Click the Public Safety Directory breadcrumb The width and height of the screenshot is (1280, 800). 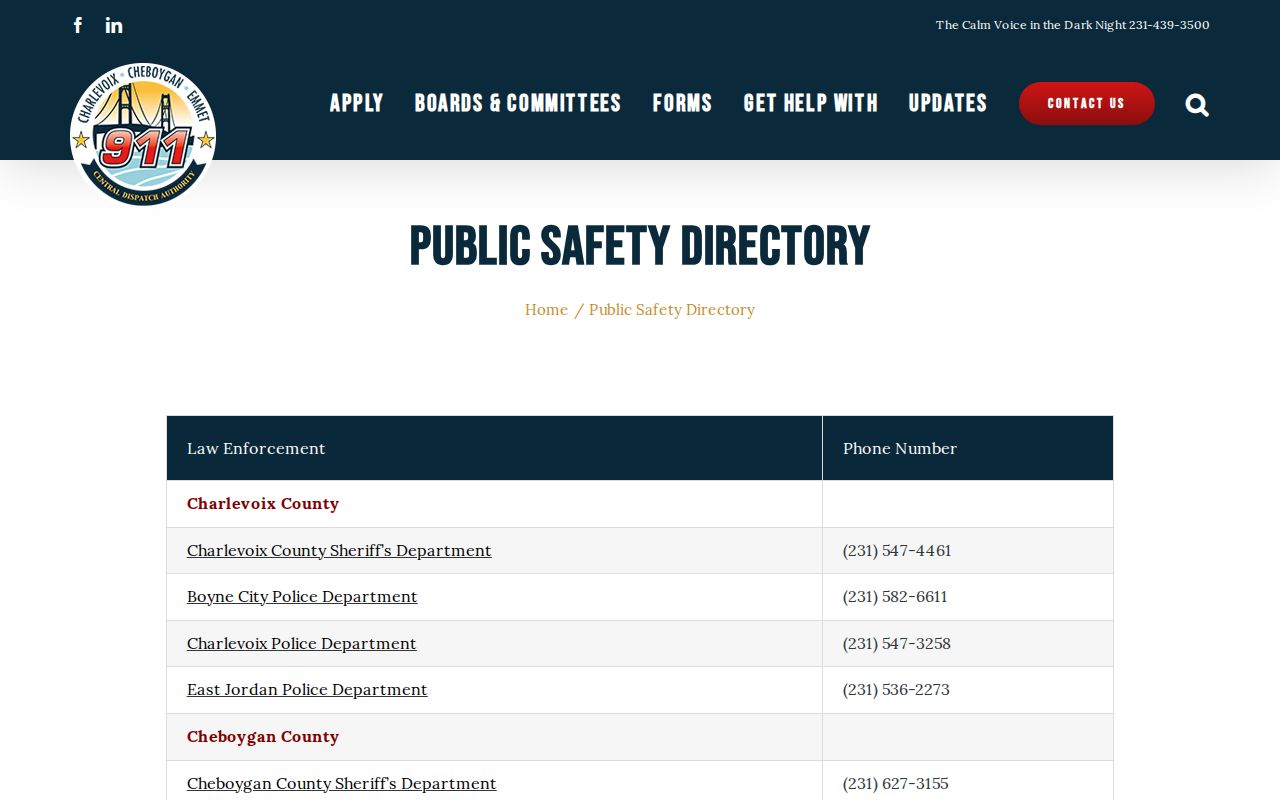point(672,310)
